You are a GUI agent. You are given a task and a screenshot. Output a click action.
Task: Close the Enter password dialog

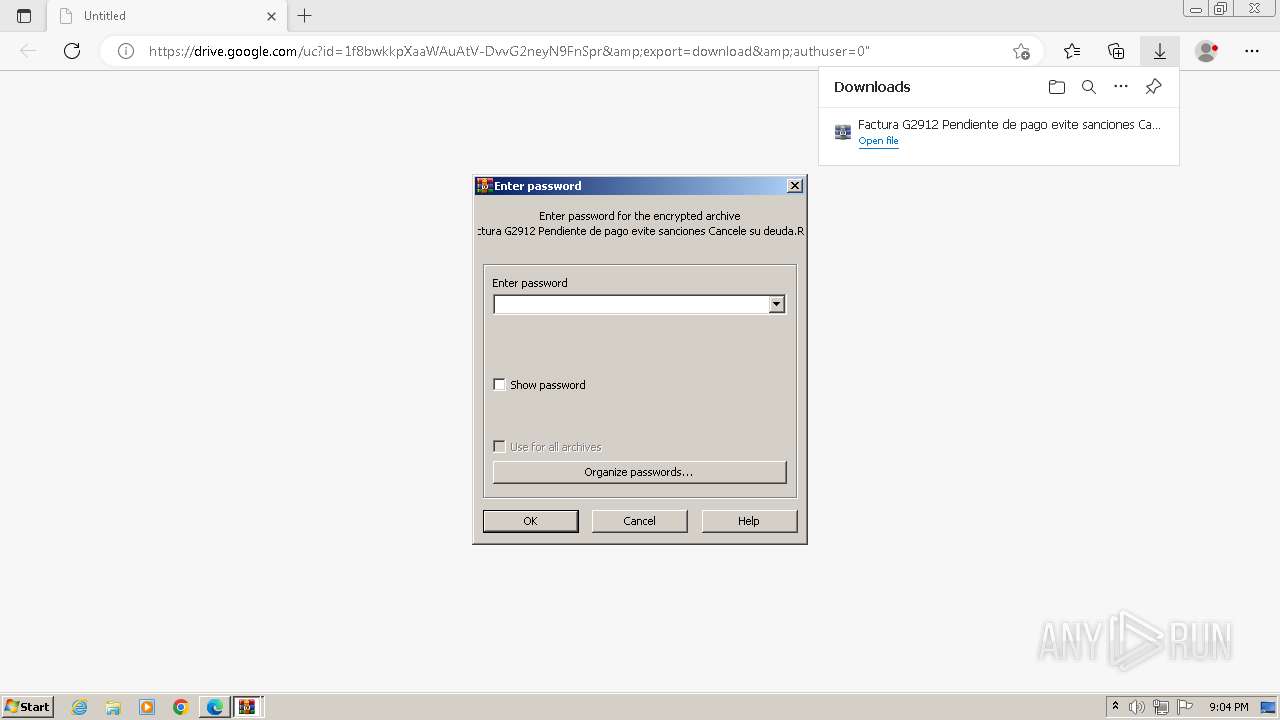click(795, 186)
